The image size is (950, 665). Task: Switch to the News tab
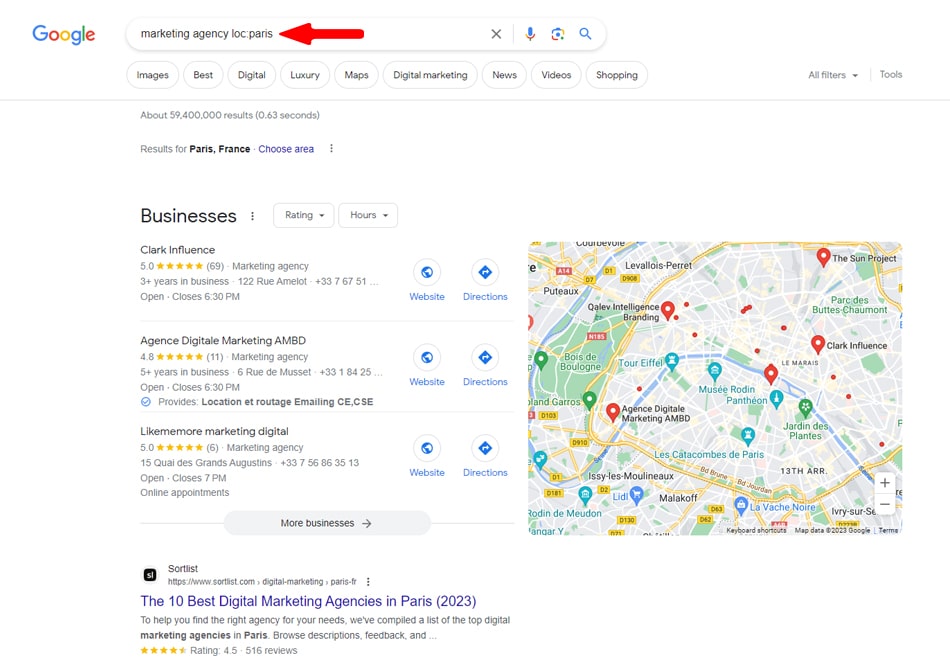point(504,75)
